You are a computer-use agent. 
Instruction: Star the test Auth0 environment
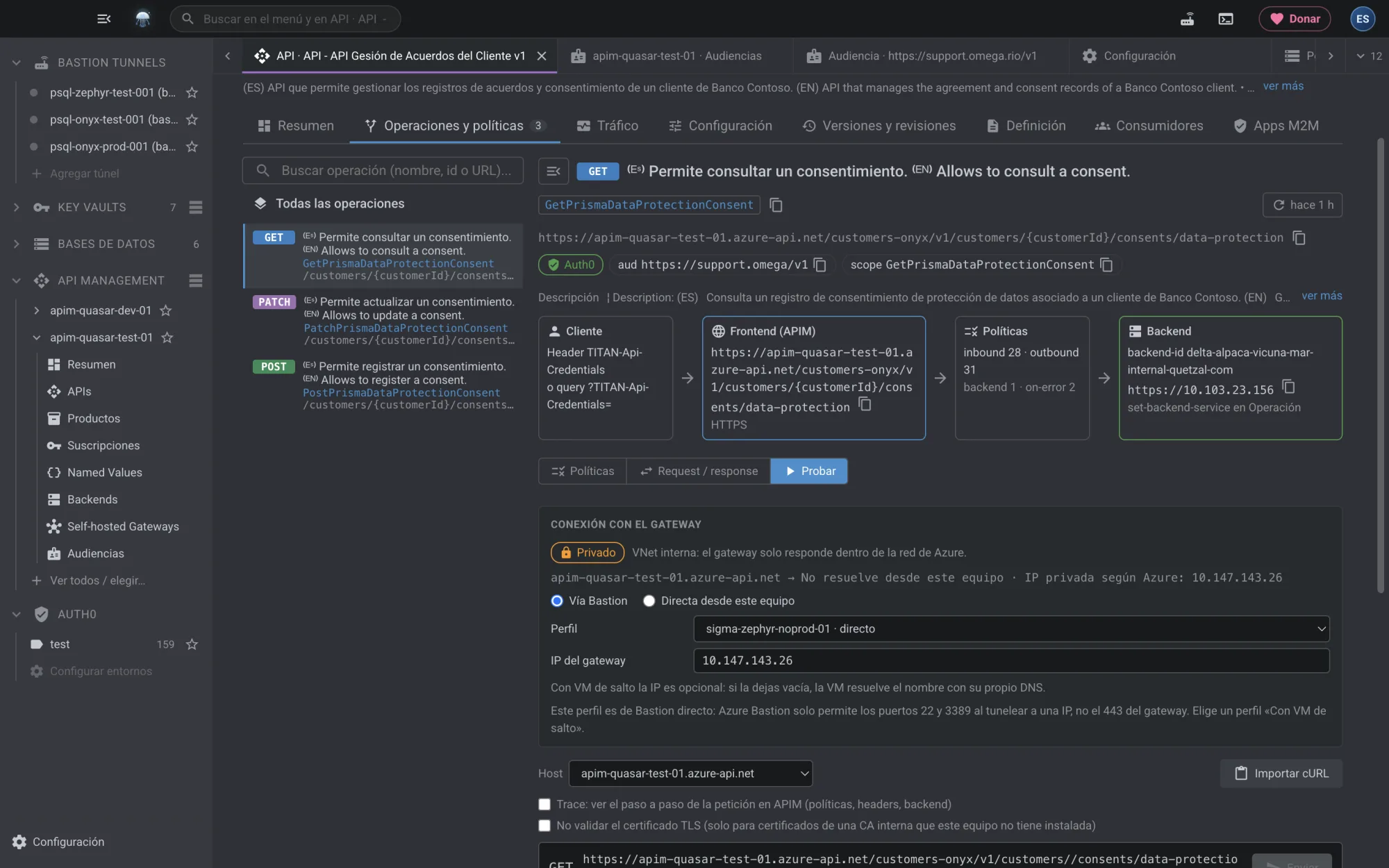coord(192,644)
